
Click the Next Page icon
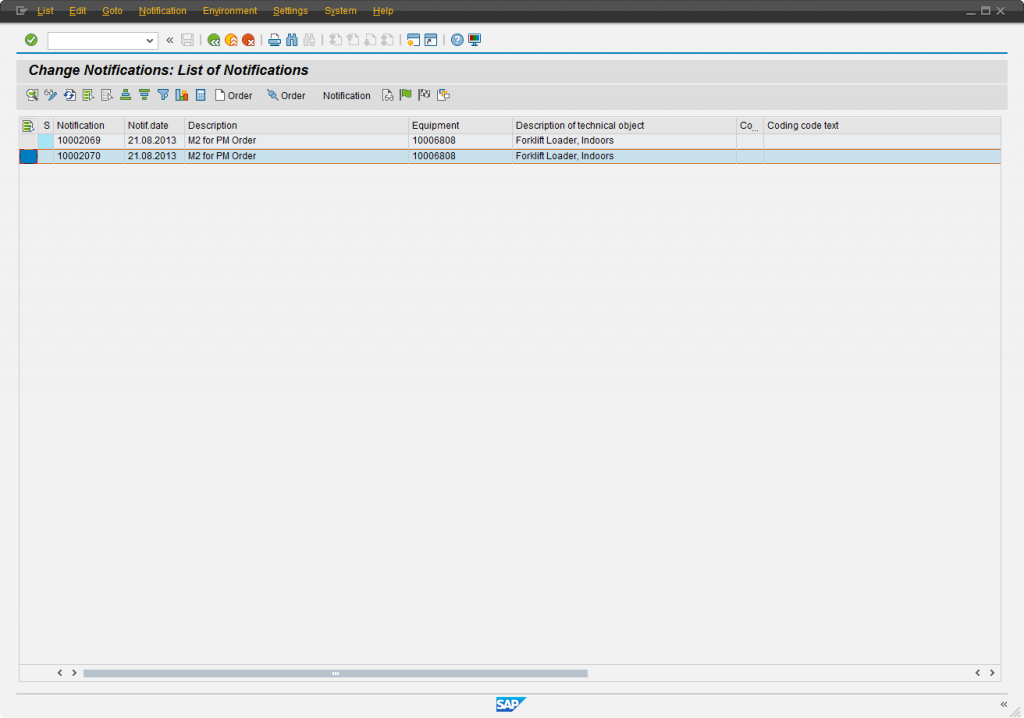[x=370, y=40]
